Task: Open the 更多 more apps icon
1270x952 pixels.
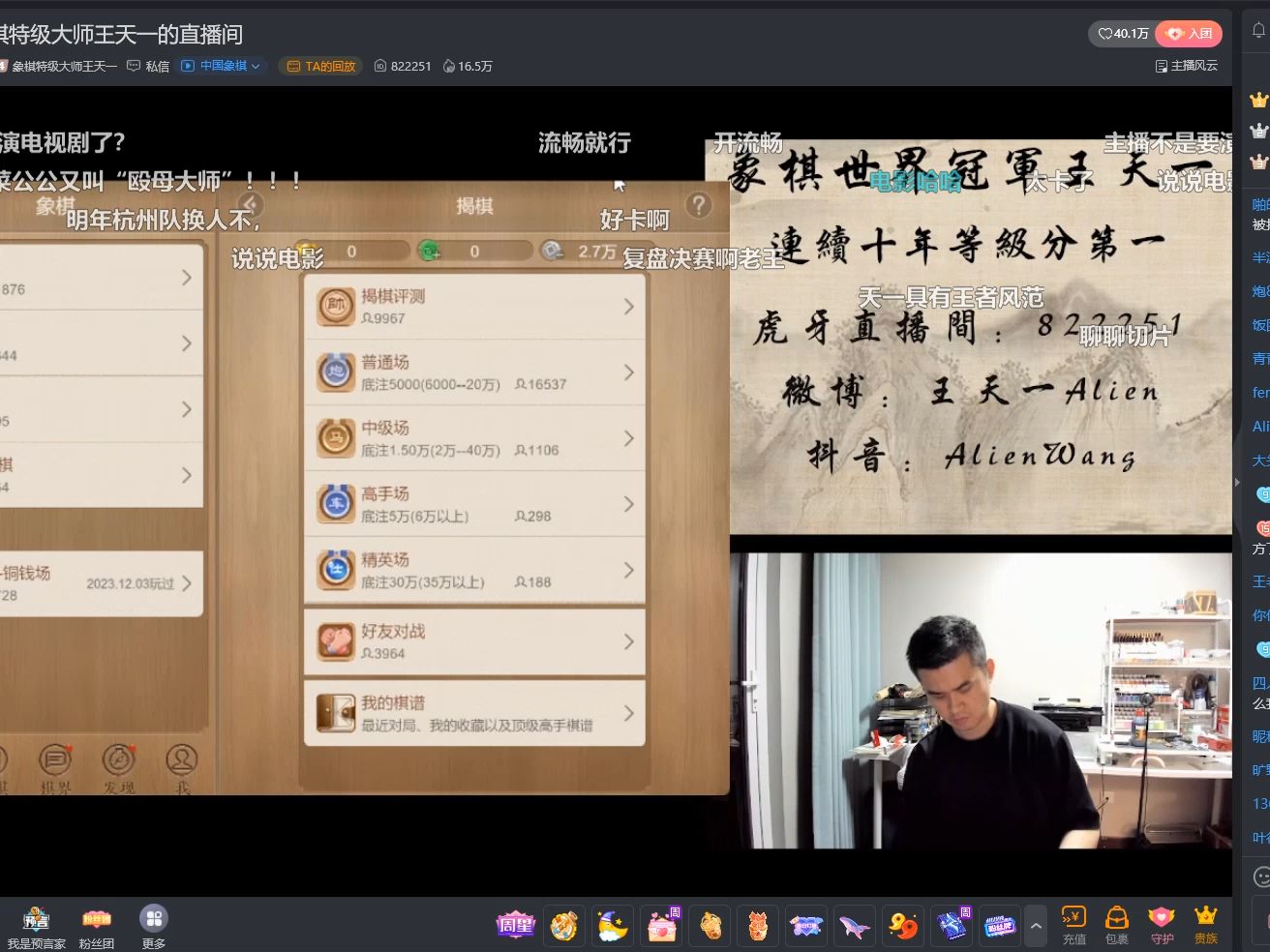Action: coord(154,927)
